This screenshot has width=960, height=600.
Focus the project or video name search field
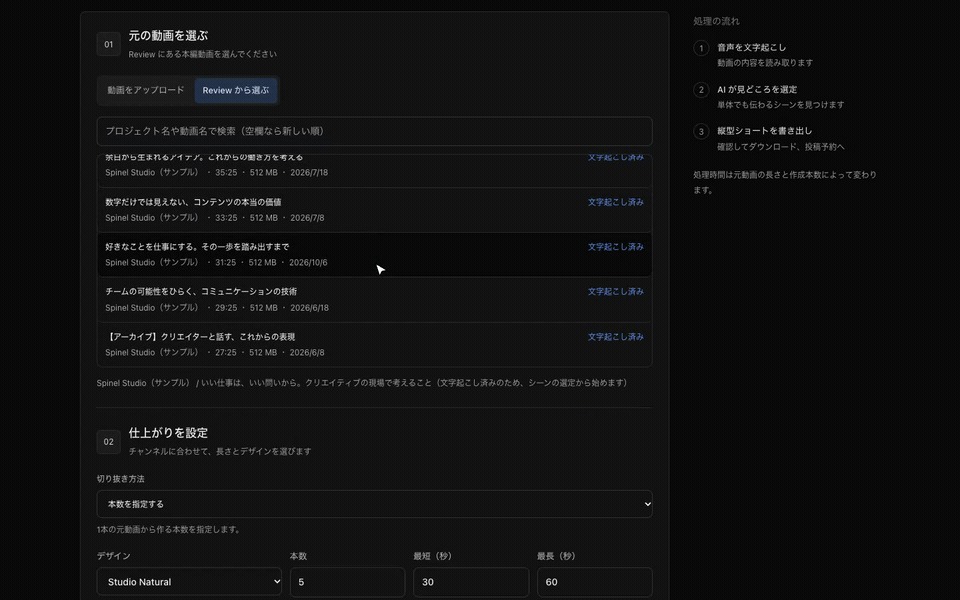click(x=374, y=131)
